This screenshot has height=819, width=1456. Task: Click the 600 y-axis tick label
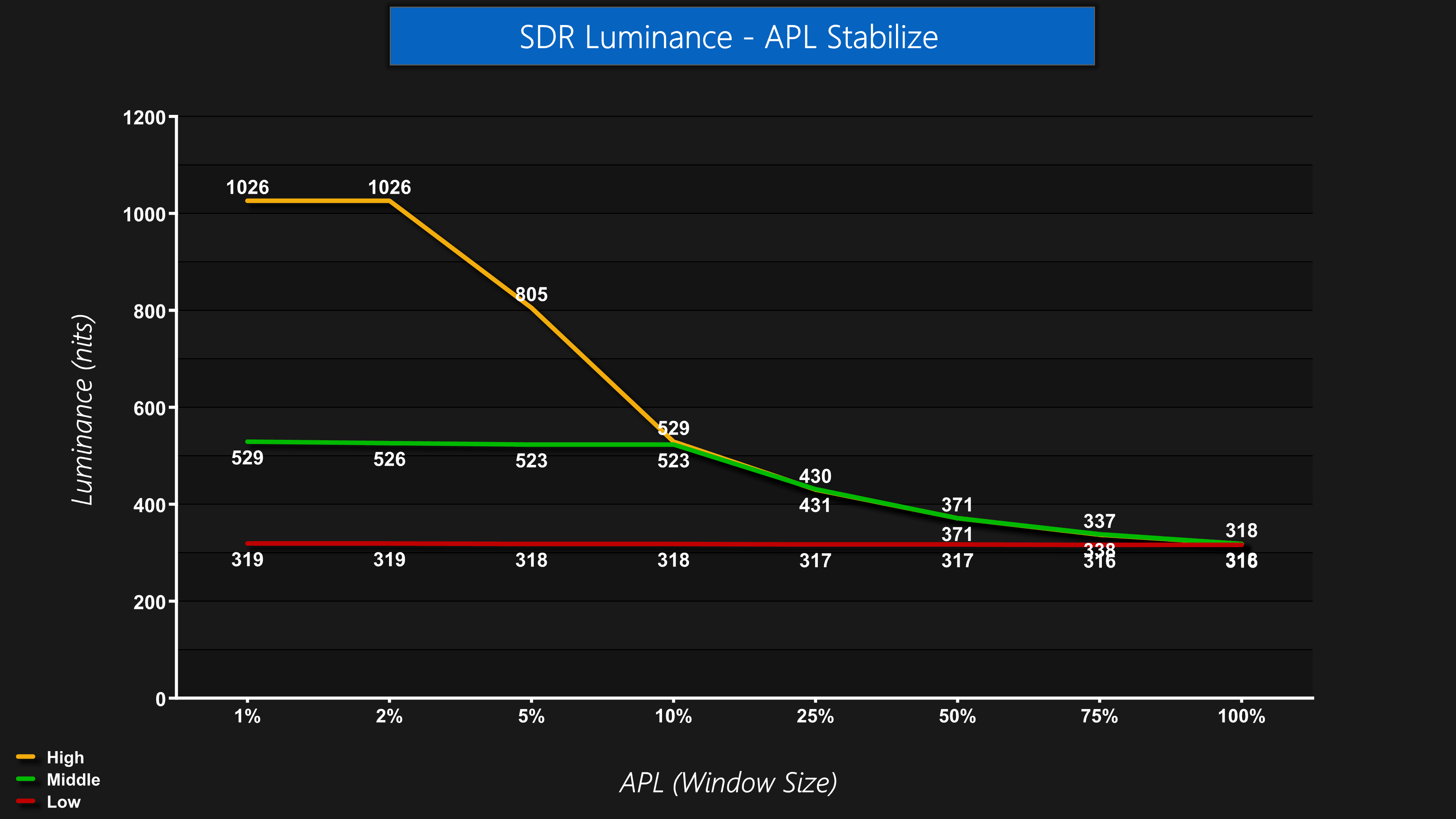[149, 408]
